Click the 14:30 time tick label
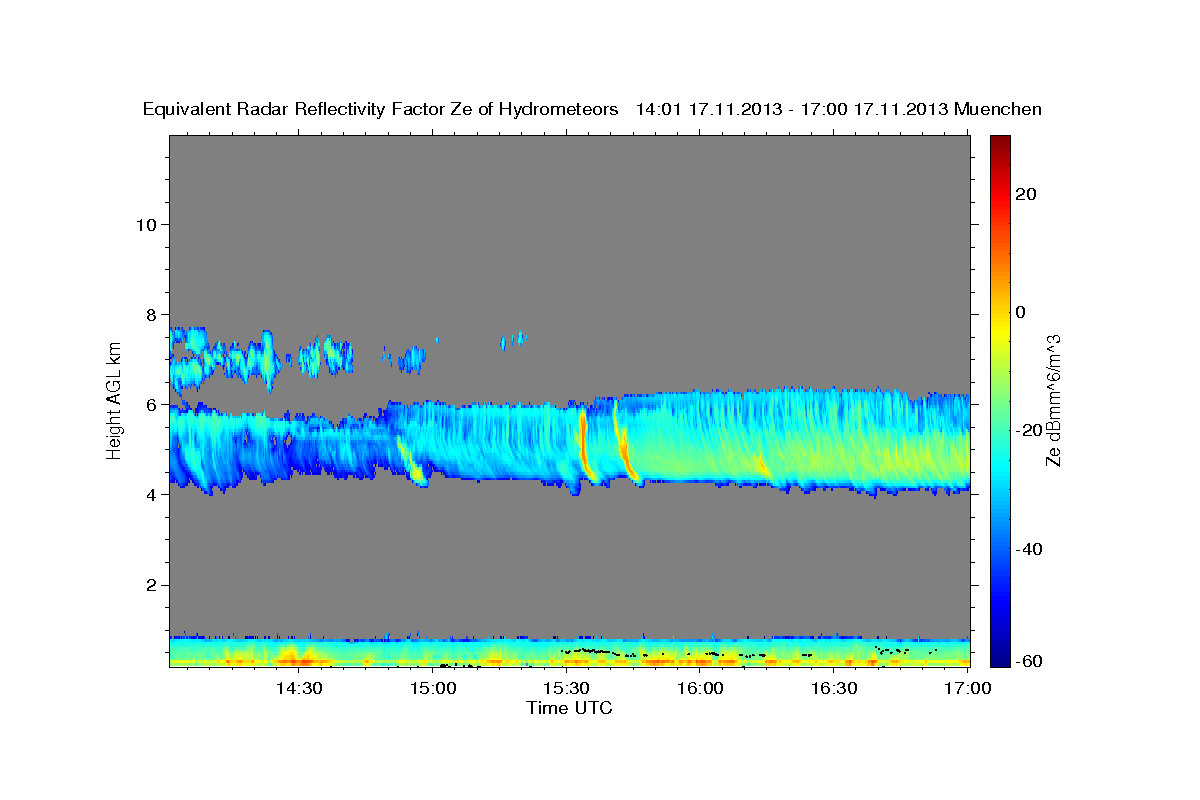Image resolution: width=1200 pixels, height=800 pixels. 299,688
